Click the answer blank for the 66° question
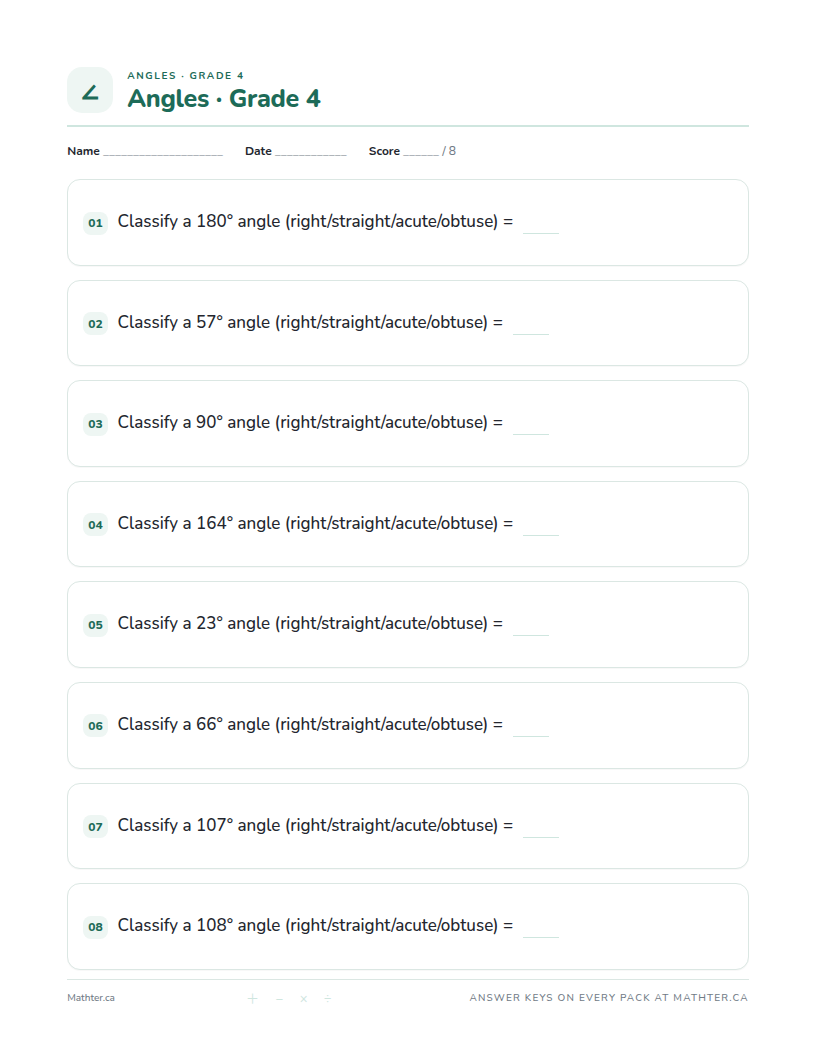The width and height of the screenshot is (816, 1056). tap(531, 729)
